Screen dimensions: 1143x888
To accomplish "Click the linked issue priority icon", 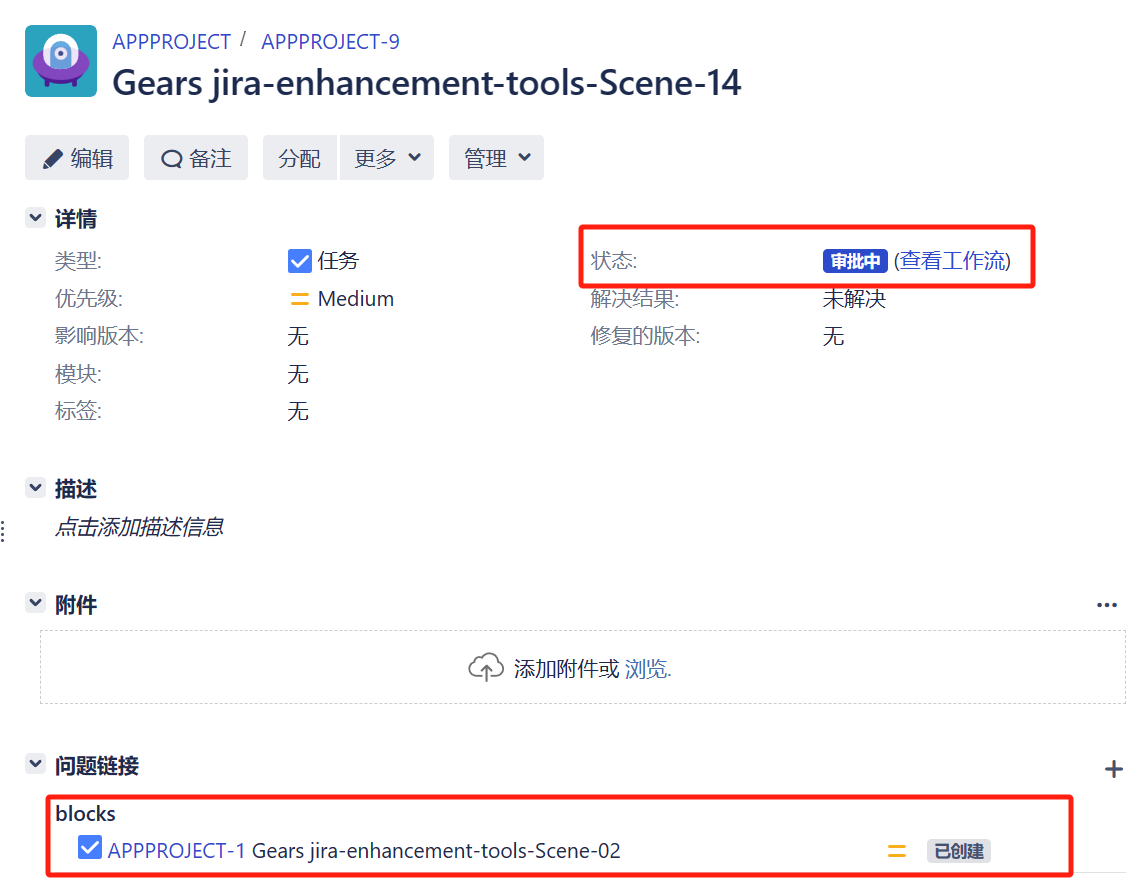I will click(x=897, y=851).
